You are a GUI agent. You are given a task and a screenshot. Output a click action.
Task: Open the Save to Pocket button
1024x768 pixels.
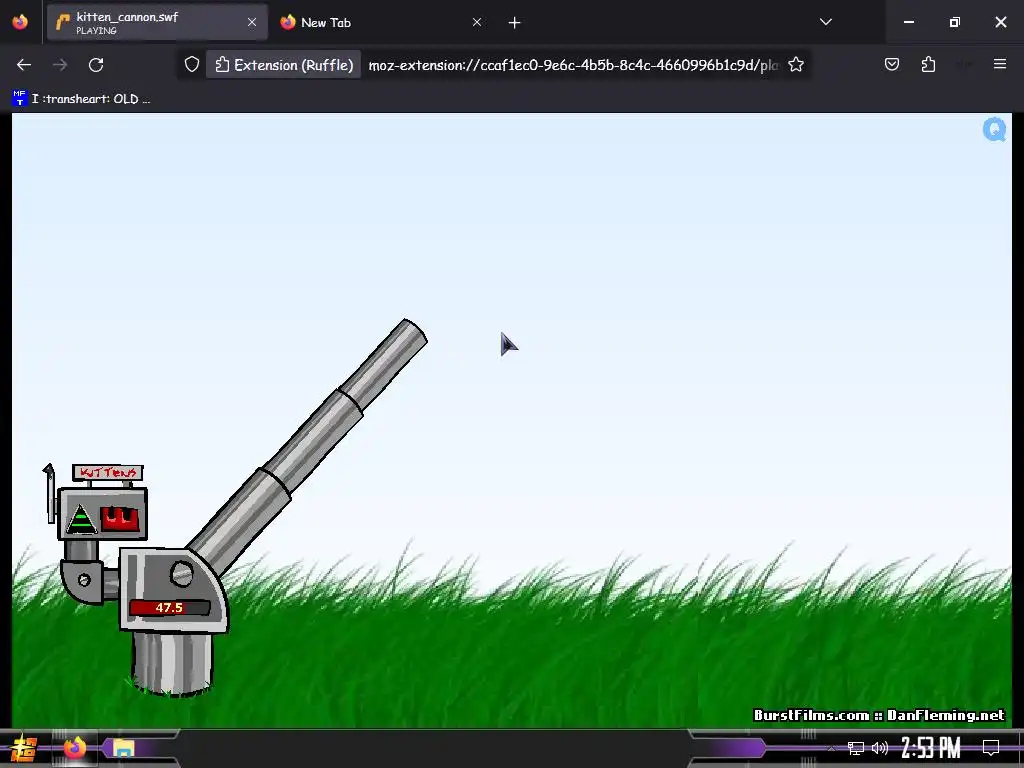(891, 64)
